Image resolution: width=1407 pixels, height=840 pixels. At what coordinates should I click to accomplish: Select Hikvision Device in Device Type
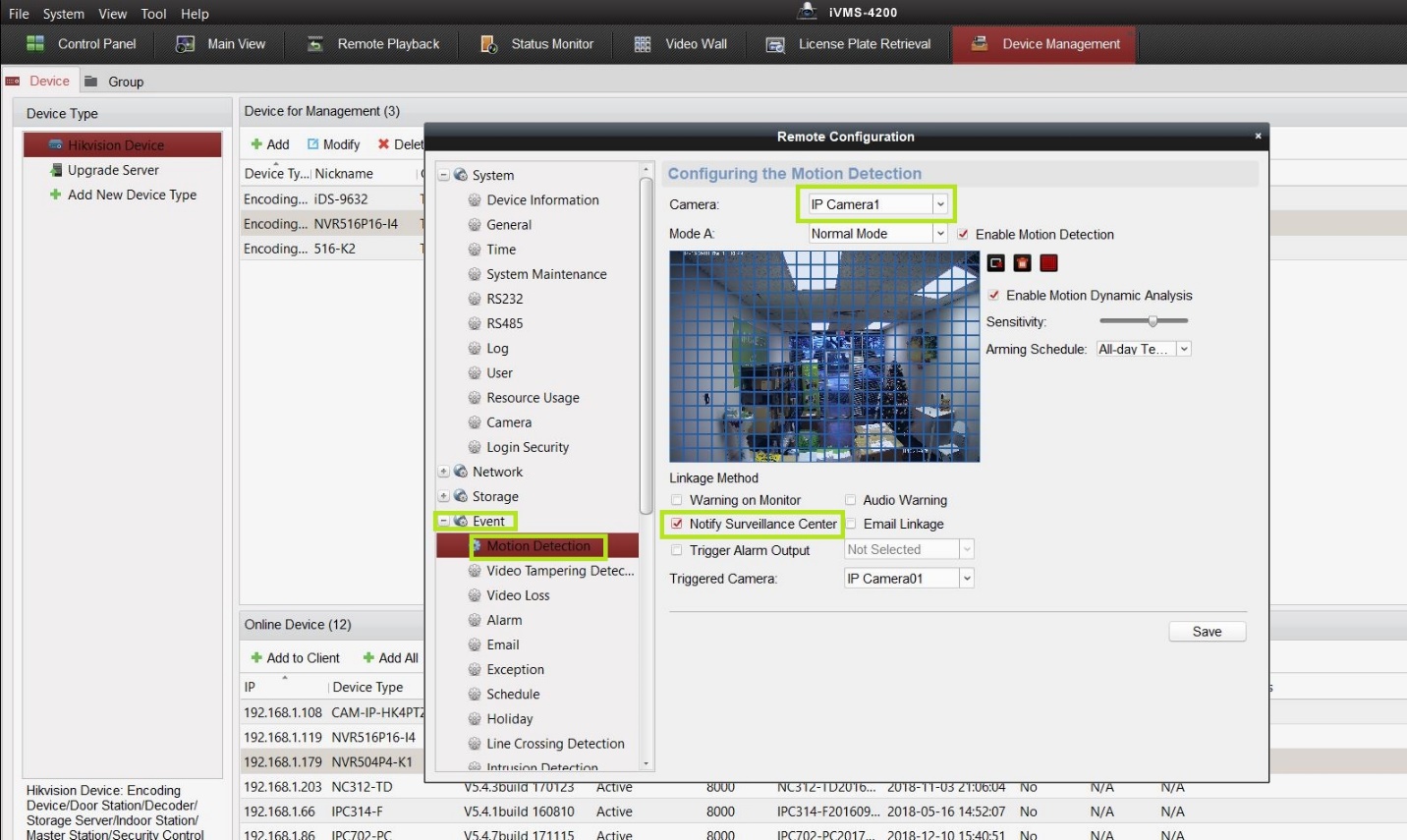tap(123, 144)
